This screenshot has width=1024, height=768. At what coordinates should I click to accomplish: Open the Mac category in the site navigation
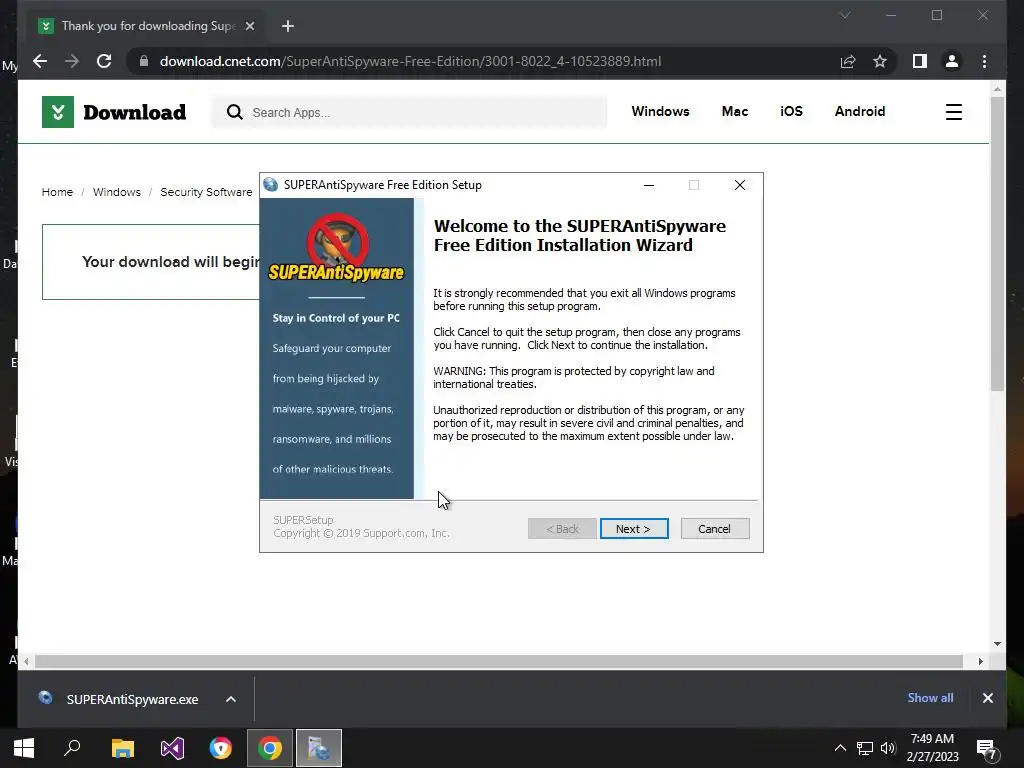[735, 111]
